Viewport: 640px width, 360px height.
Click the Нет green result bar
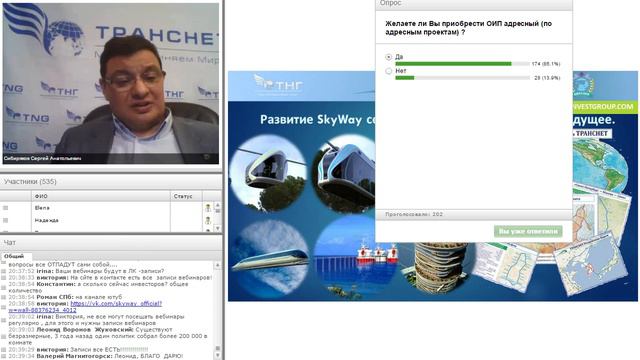click(x=404, y=78)
